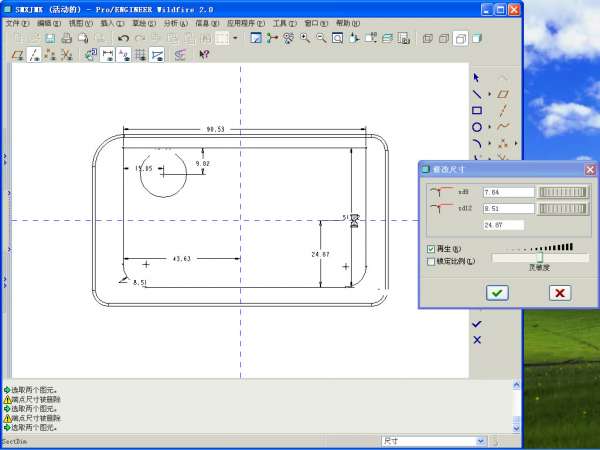Open the 帮助 (Help) menu

pos(348,23)
